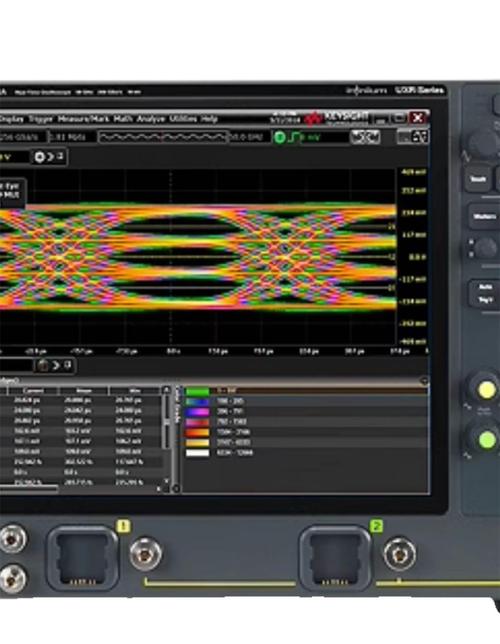
Task: Click the scroll-down arrow of the measurements table
Action: tap(166, 480)
